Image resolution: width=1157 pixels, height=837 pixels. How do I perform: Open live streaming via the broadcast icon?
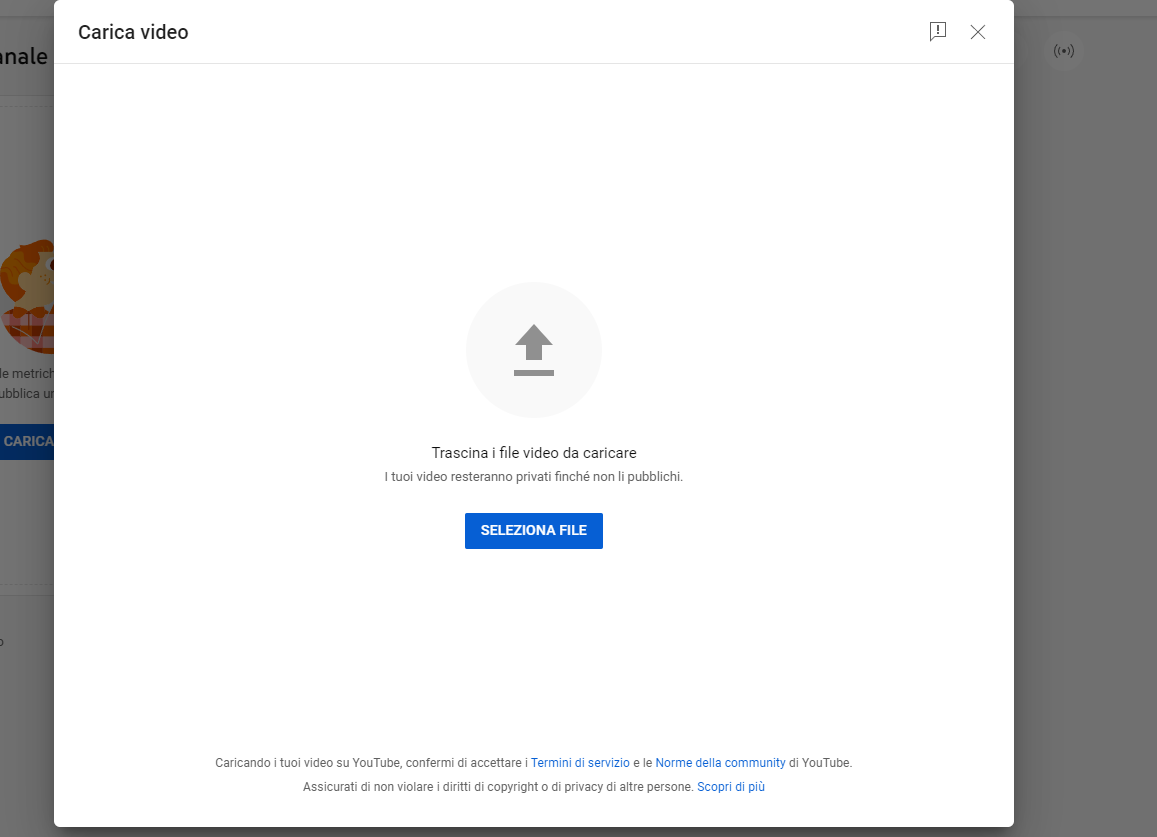1064,51
